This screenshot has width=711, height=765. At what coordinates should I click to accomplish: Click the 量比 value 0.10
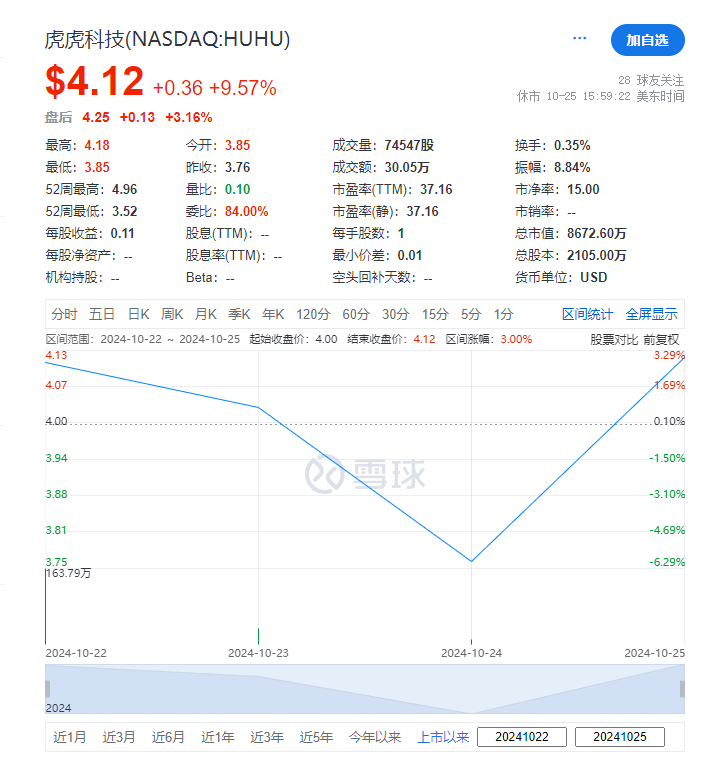click(237, 189)
